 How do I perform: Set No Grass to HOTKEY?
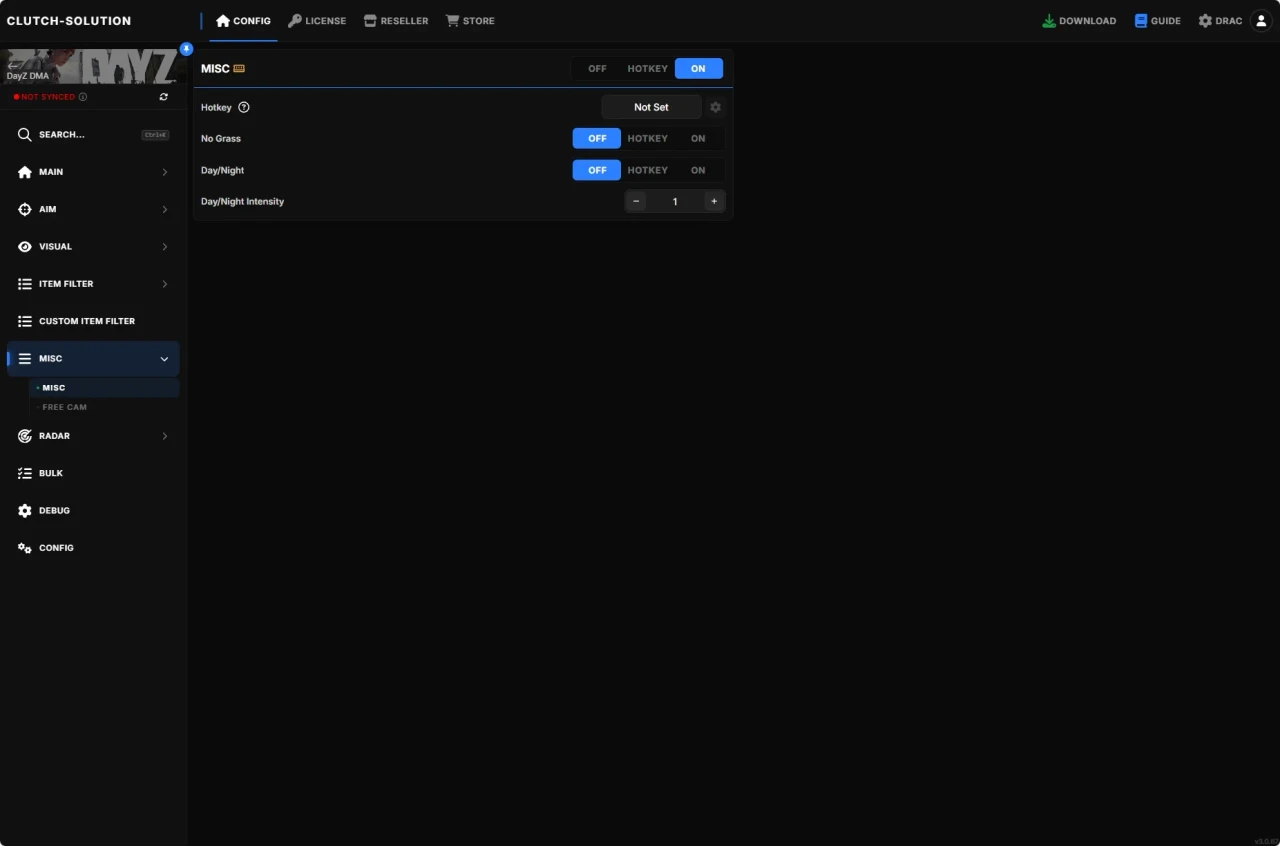tap(647, 139)
